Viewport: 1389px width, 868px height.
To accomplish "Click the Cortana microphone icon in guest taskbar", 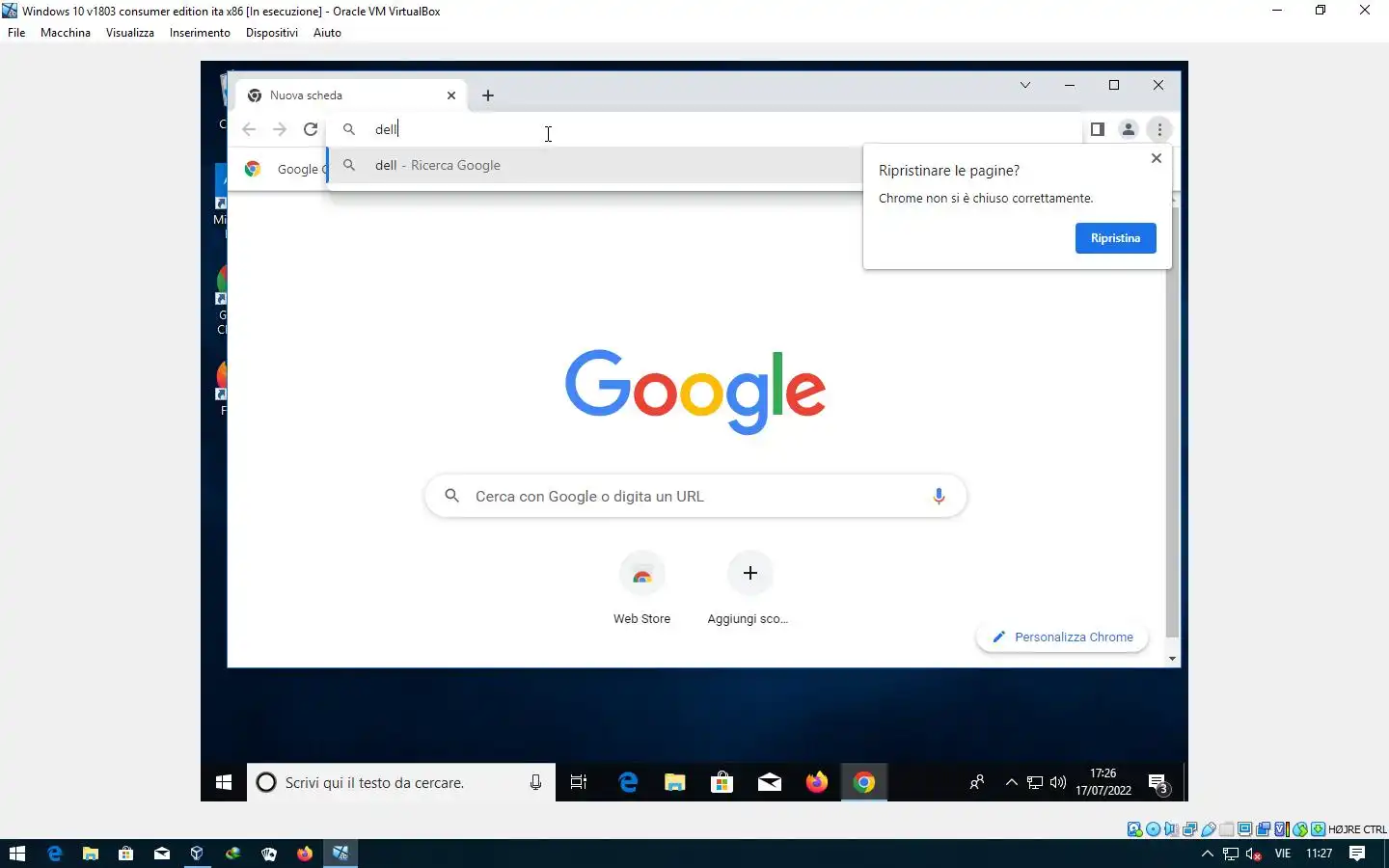I will pos(535,782).
